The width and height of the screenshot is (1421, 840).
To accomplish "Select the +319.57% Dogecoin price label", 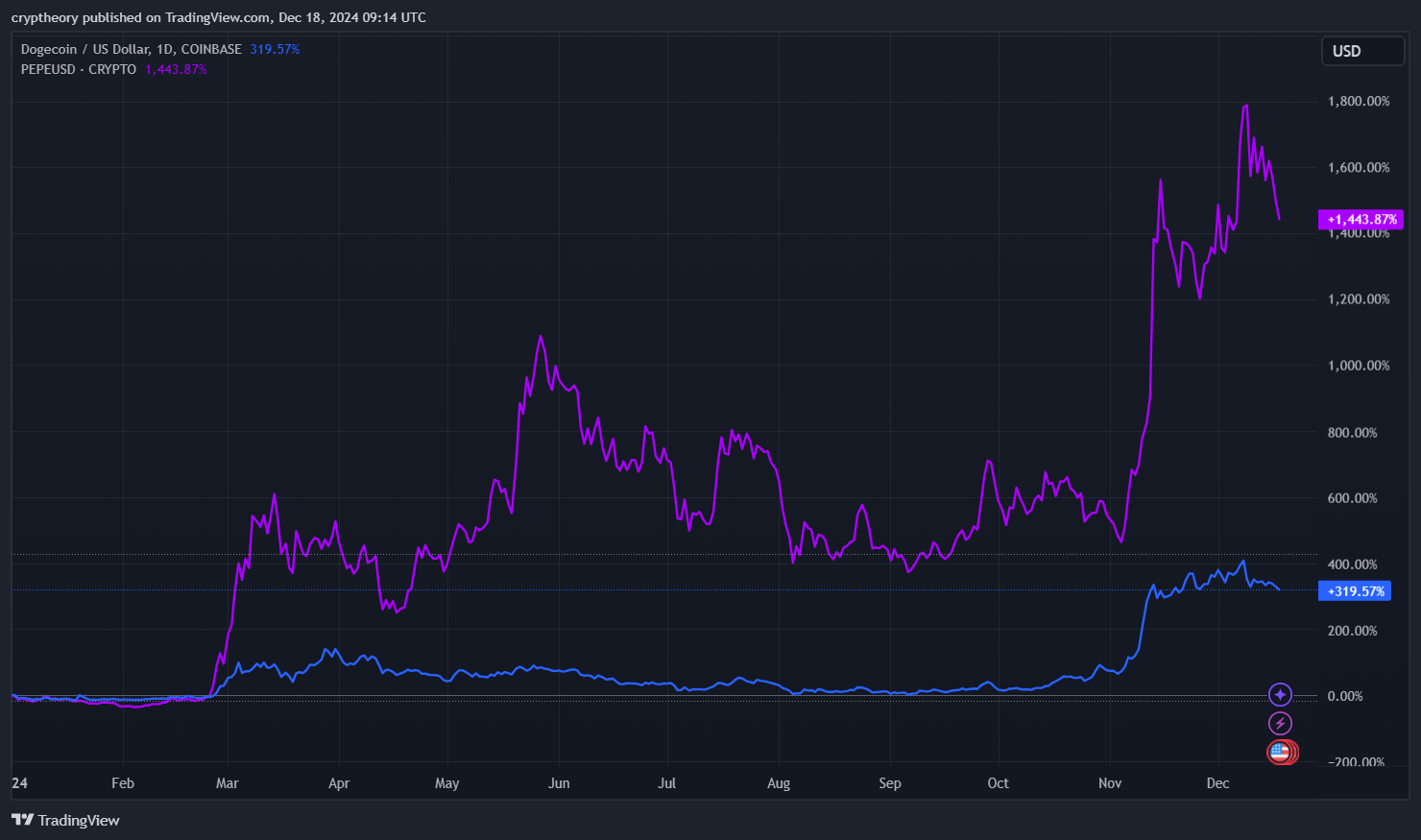I will point(1355,591).
